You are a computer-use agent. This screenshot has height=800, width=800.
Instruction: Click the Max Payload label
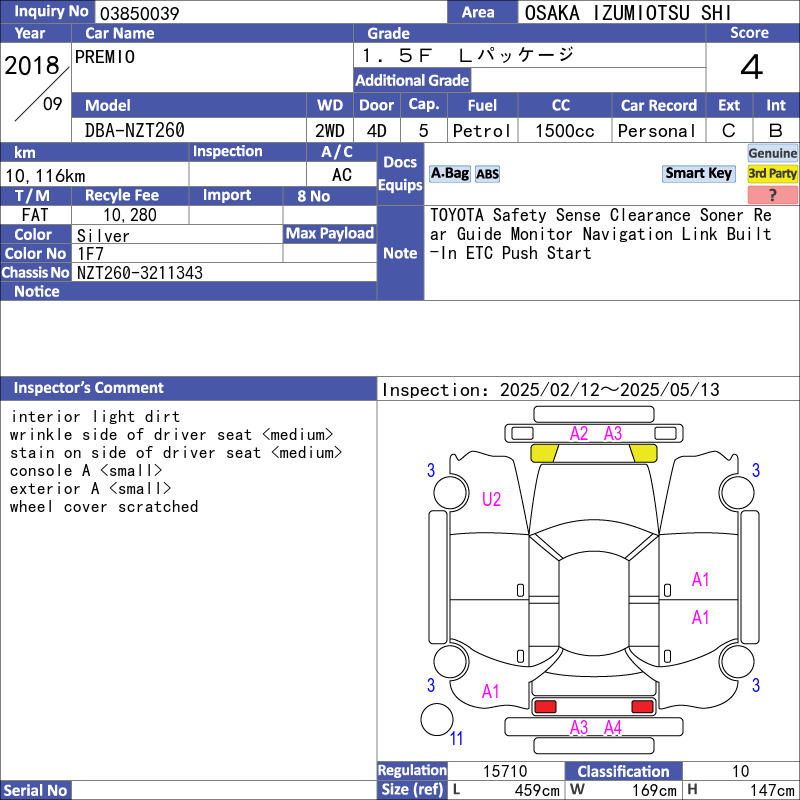click(329, 234)
